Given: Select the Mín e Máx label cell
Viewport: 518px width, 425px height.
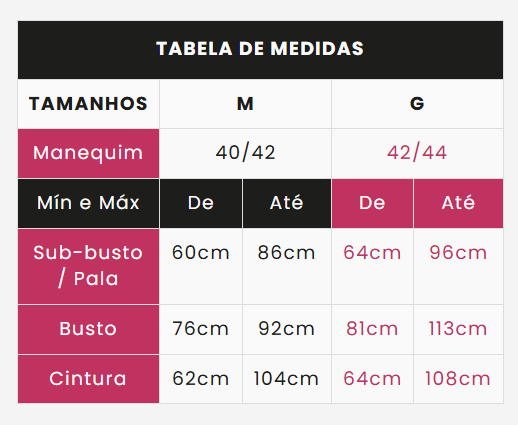Looking at the screenshot, I should click(88, 203).
